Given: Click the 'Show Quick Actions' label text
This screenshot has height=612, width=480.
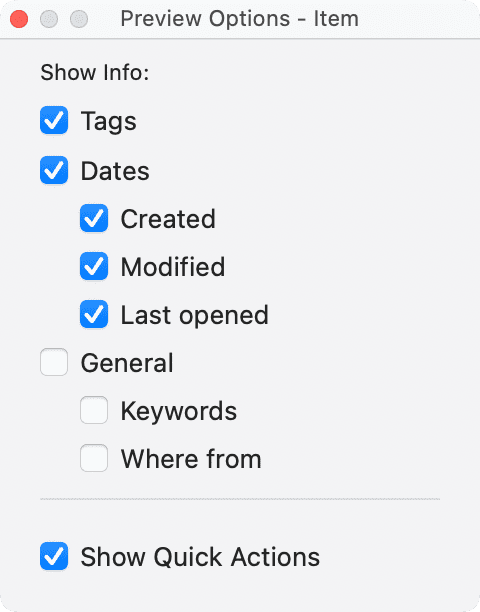Looking at the screenshot, I should (x=200, y=557).
